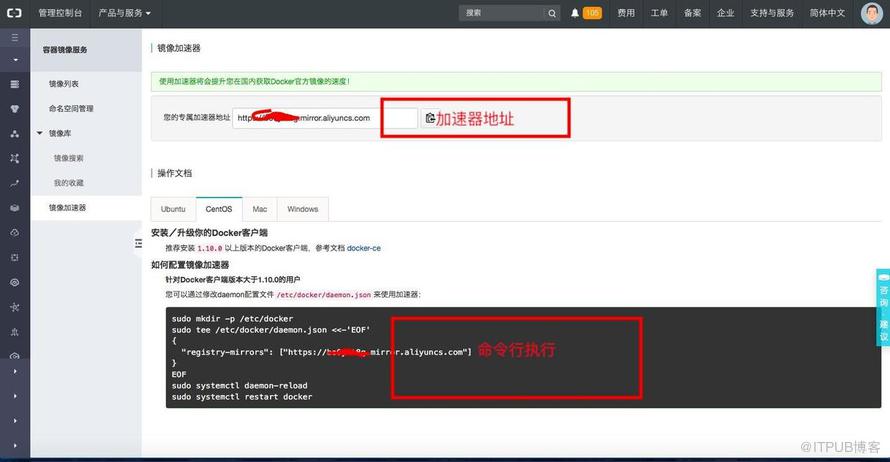Switch to the Mac tab

tap(260, 209)
